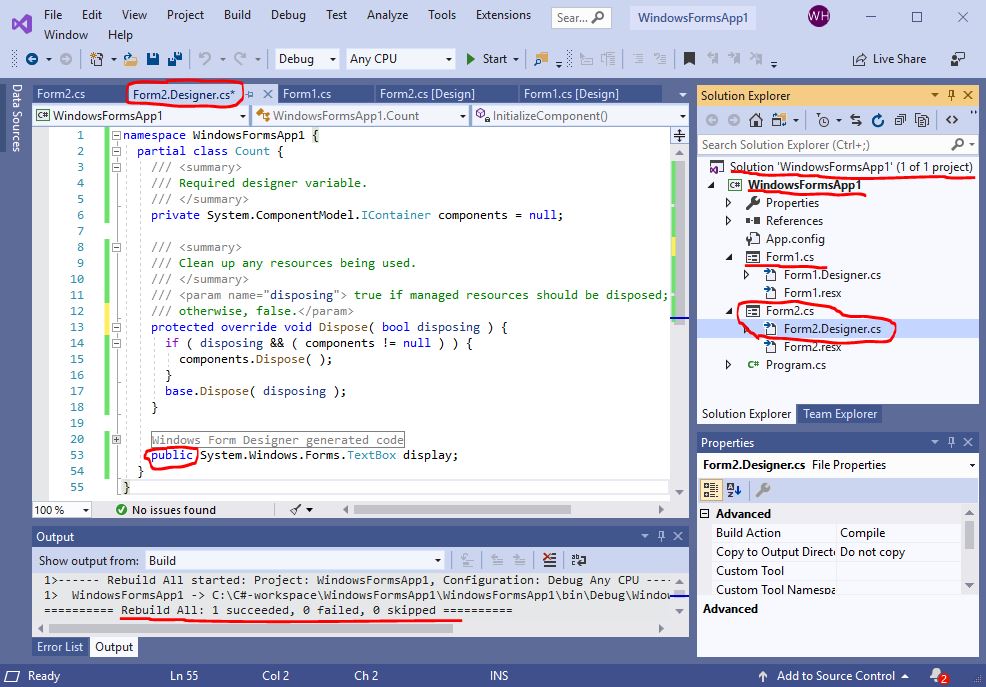Click the Home icon in Solution Explorer

(x=755, y=120)
